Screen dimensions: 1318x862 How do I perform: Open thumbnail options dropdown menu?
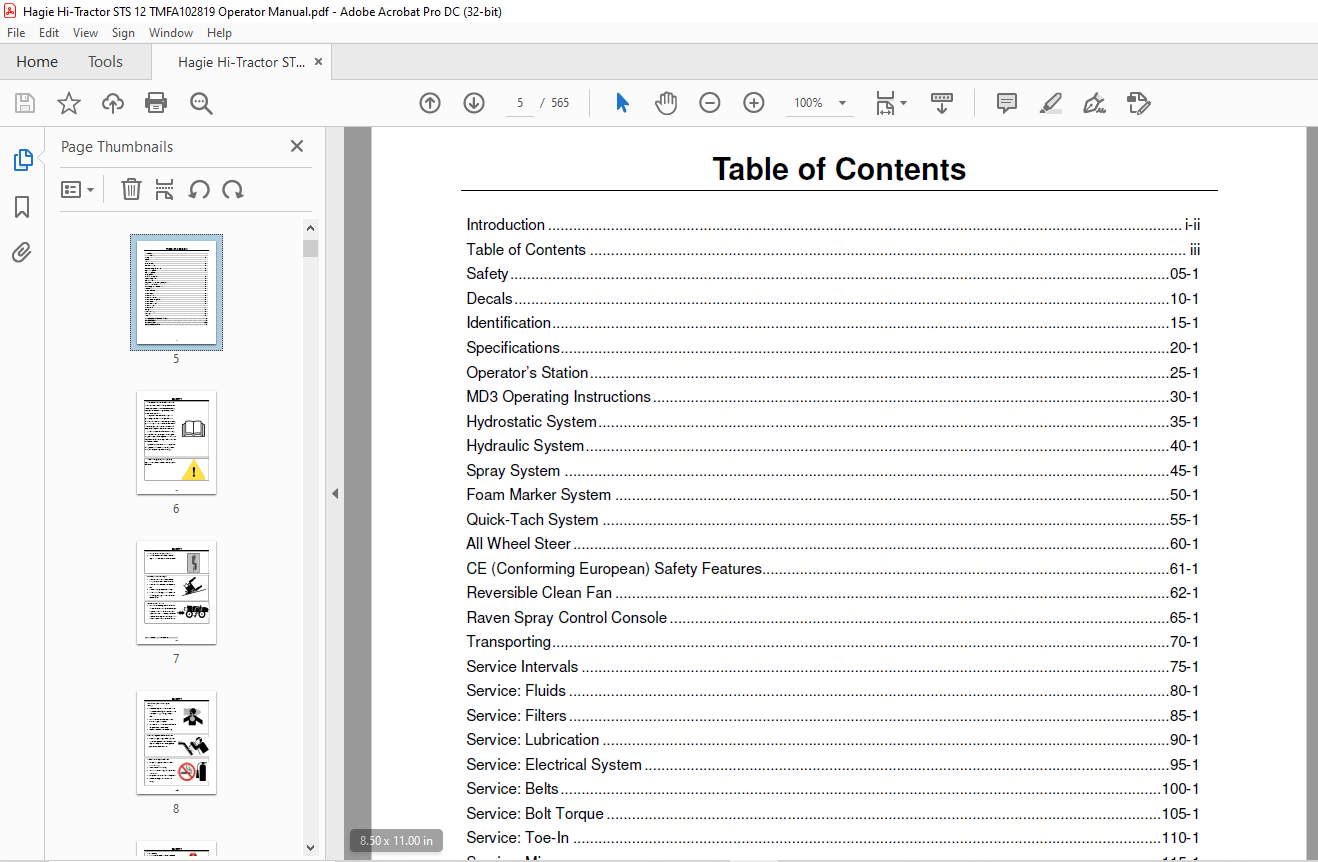click(77, 189)
